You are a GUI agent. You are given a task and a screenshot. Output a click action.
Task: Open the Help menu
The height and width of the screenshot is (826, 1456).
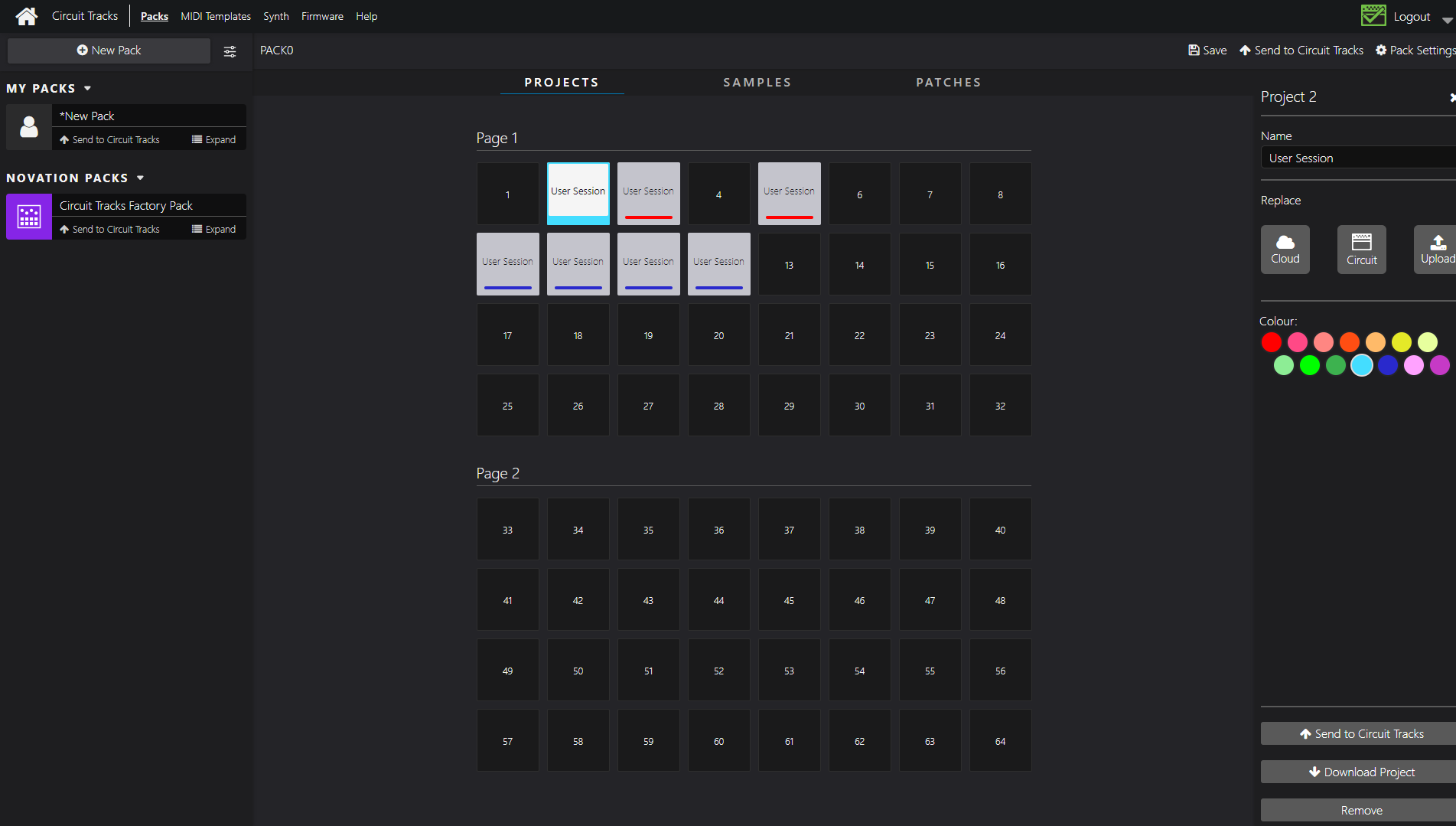coord(366,16)
